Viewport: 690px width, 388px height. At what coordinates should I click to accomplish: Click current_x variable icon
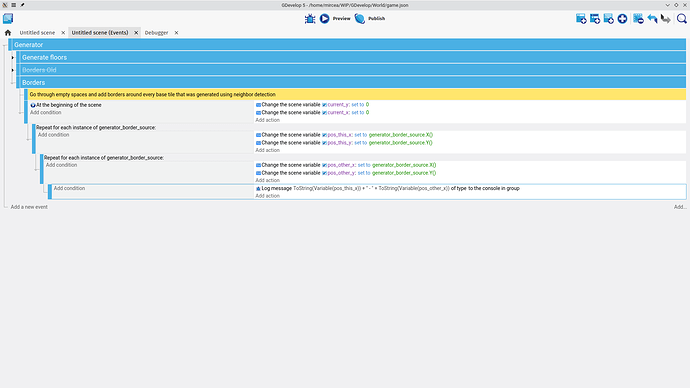coord(324,113)
